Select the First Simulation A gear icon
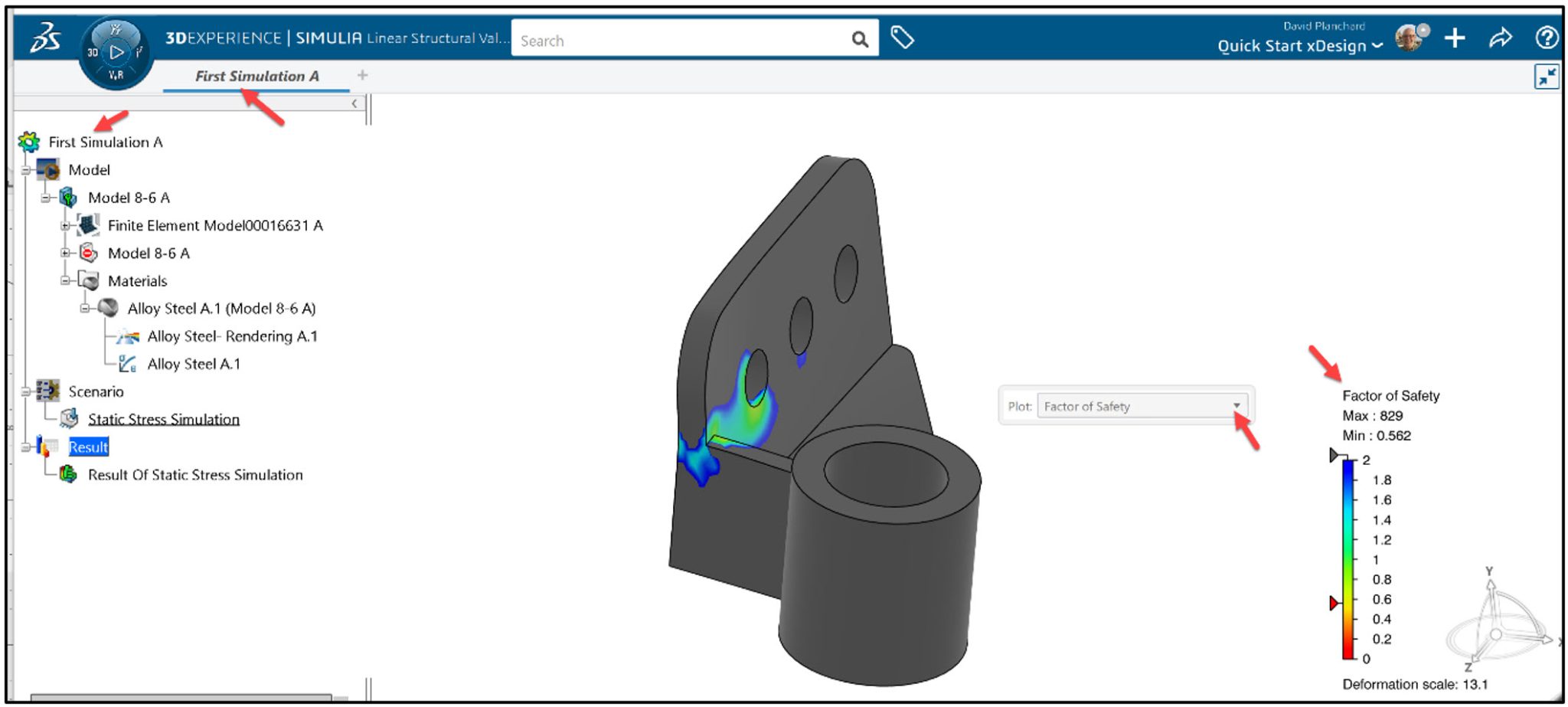The width and height of the screenshot is (1568, 707). tap(28, 141)
